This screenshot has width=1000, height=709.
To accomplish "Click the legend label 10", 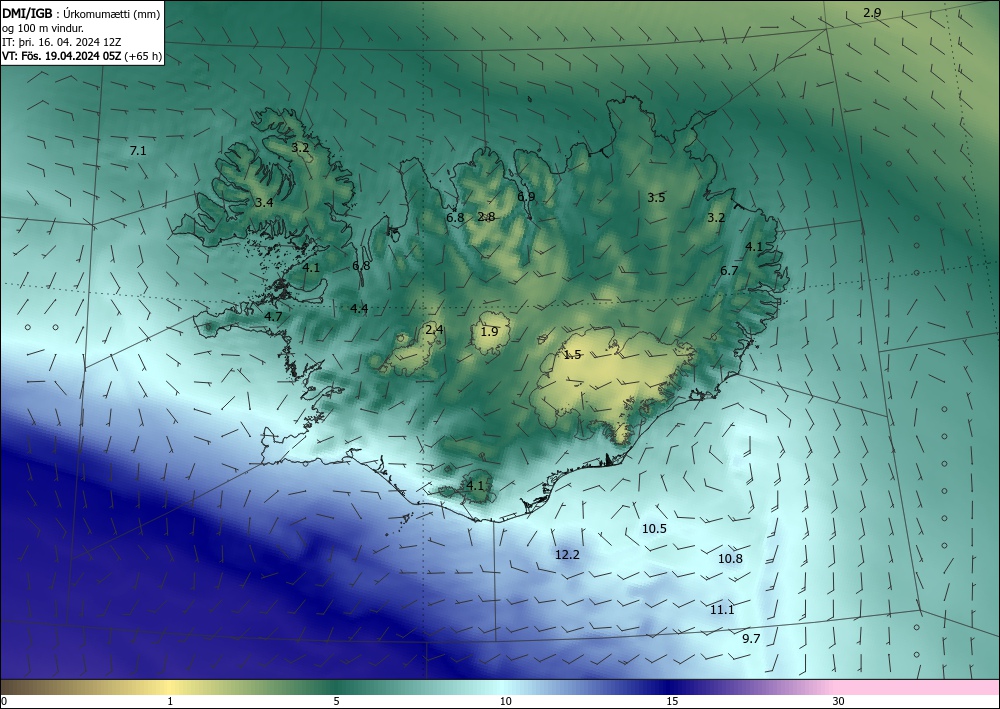I will 505,701.
